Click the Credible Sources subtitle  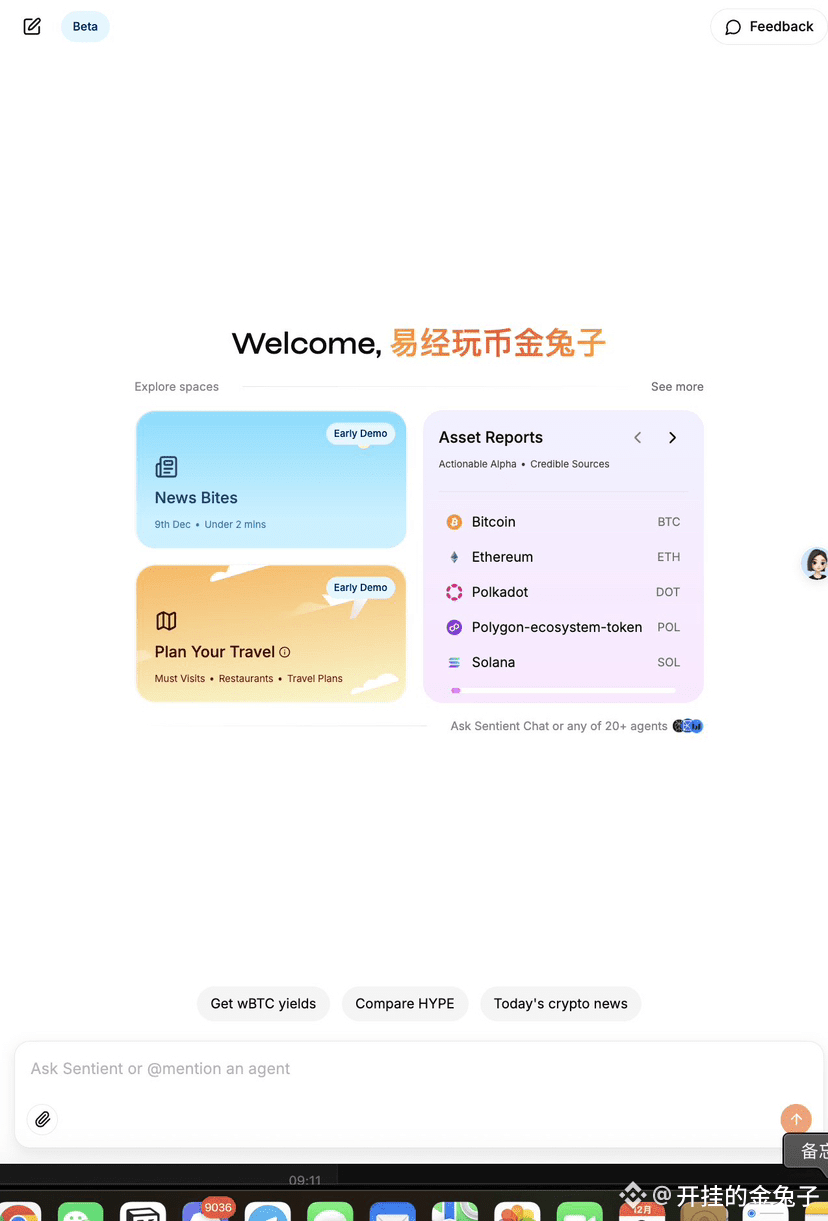coord(570,464)
